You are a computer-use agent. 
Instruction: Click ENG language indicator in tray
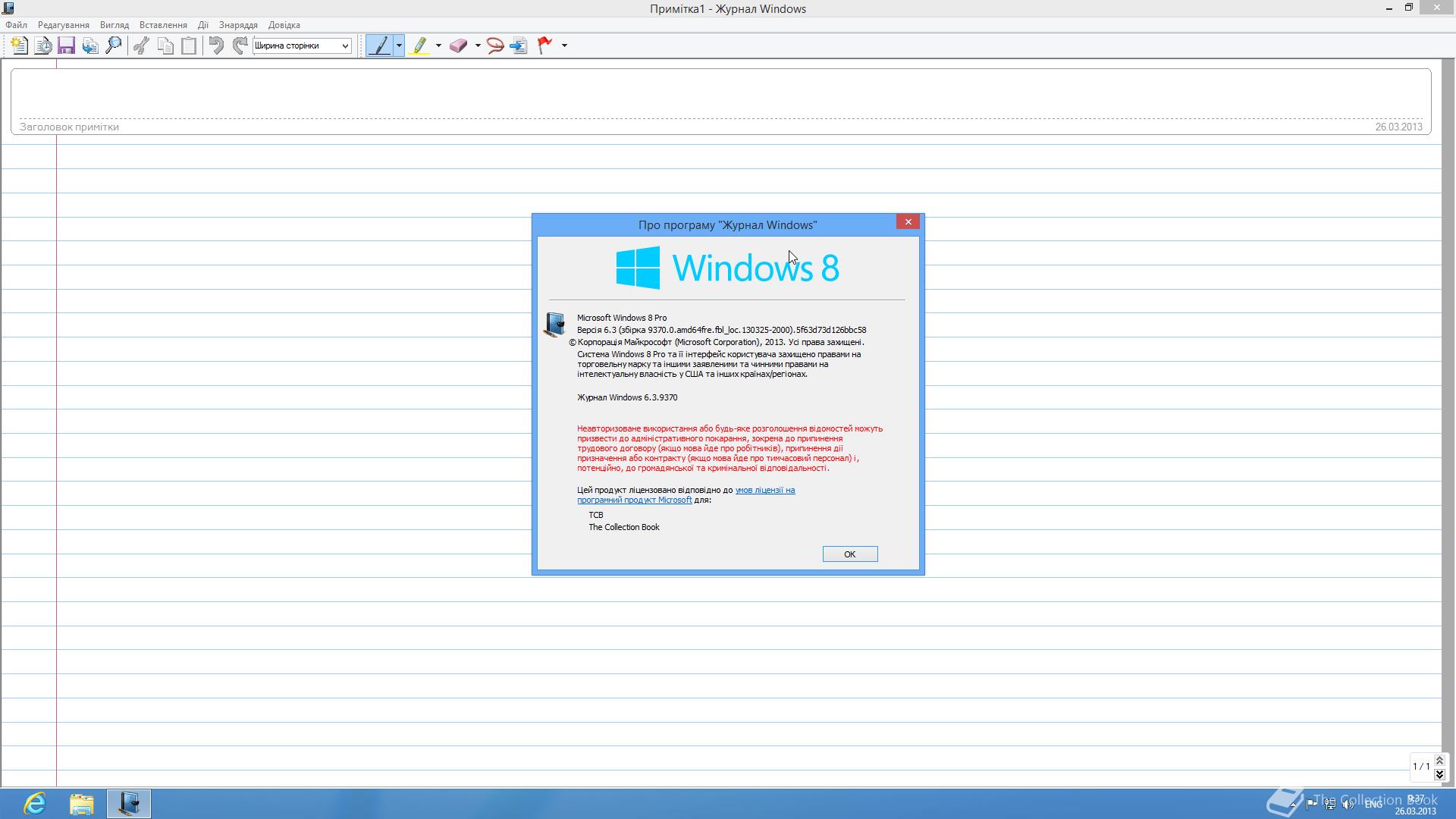[1373, 804]
